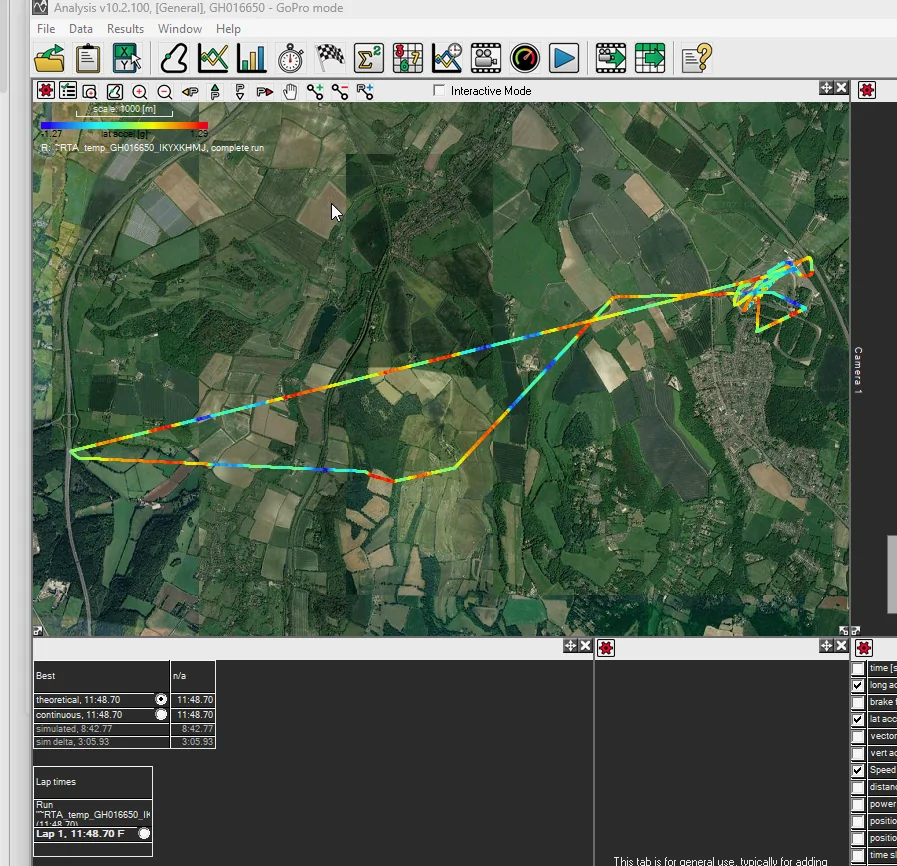Click the simulated 8:42.77 row
The image size is (897, 866).
tap(124, 729)
